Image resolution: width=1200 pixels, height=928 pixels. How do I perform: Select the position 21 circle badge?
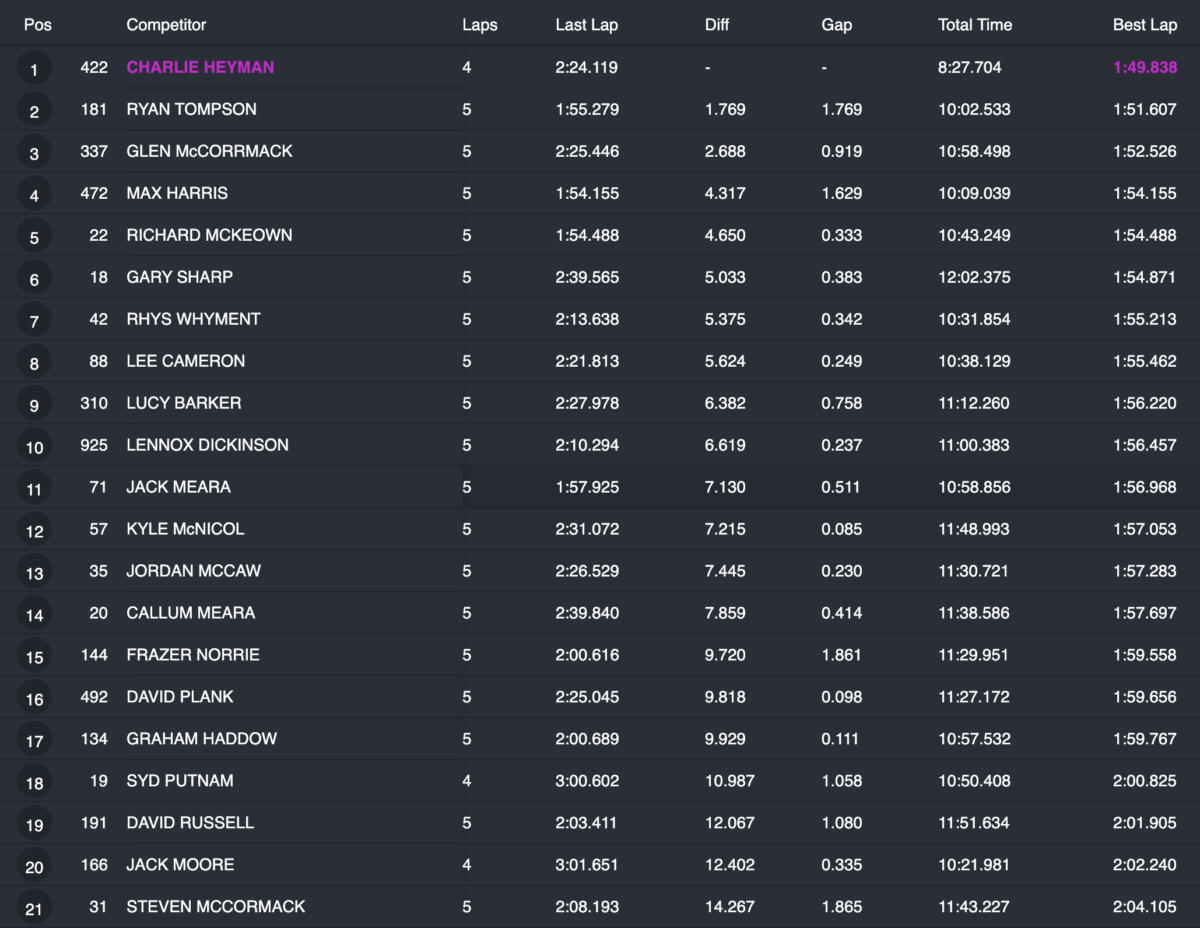pyautogui.click(x=34, y=909)
